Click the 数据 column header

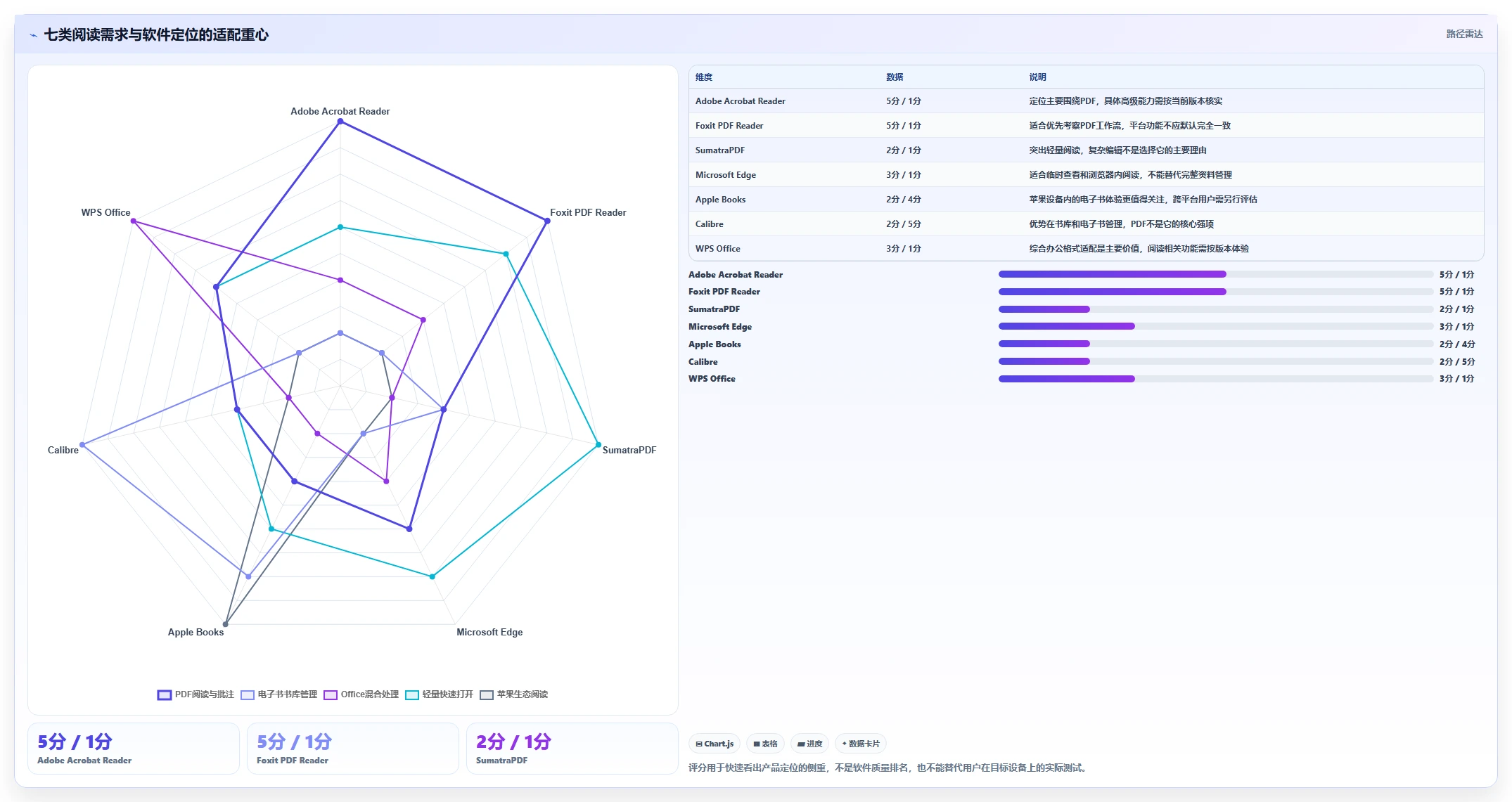pyautogui.click(x=895, y=77)
